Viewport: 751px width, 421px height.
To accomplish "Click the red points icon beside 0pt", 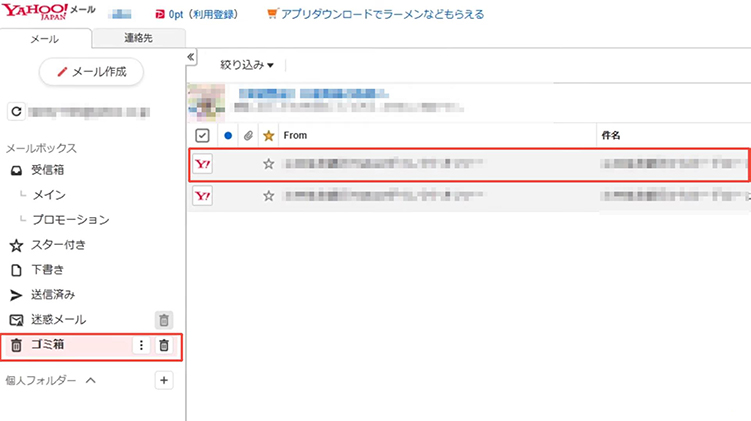I will [160, 14].
